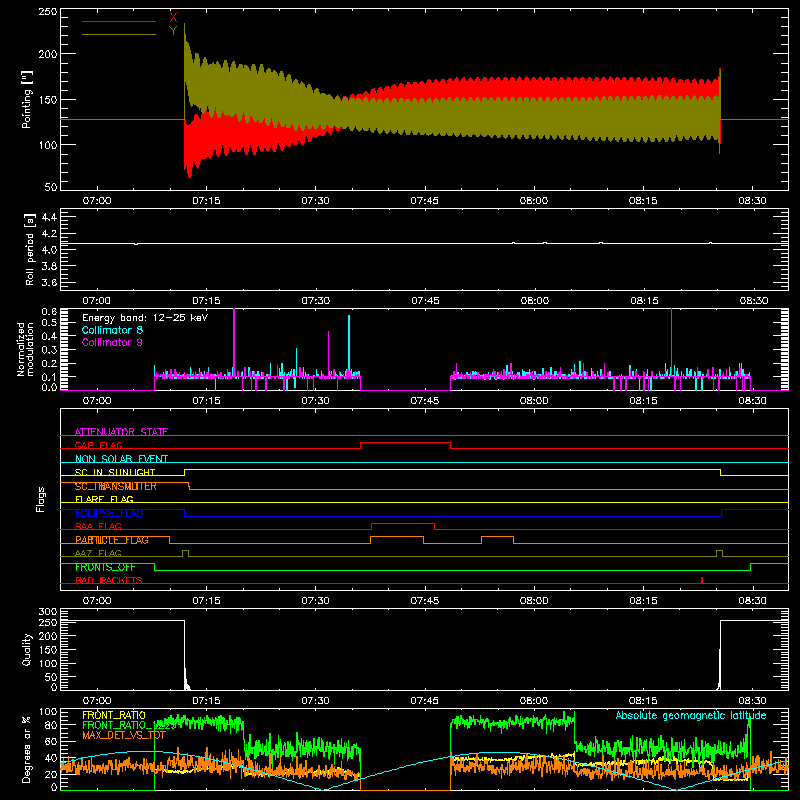Select the 'Roll period [s]' axis label
Image resolution: width=800 pixels, height=800 pixels.
29,249
